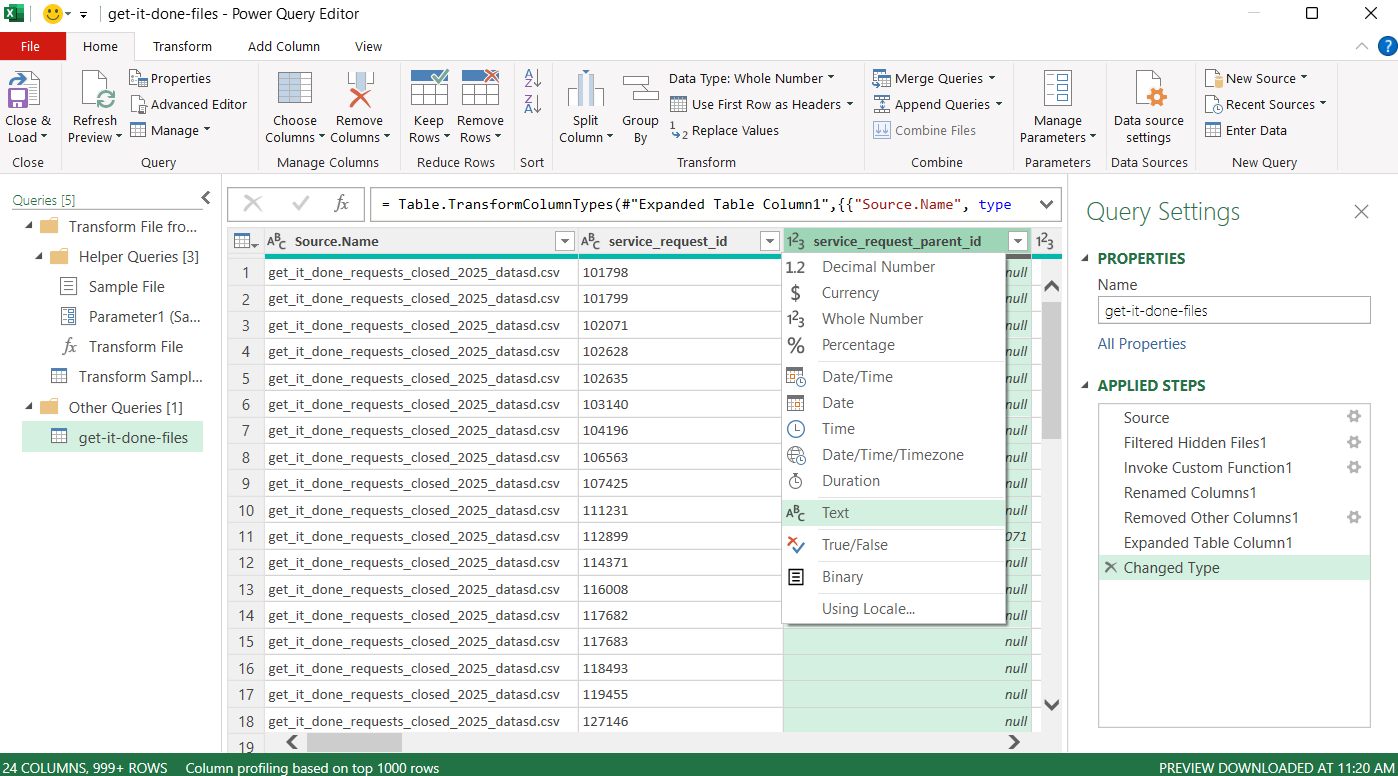Close the Query Settings pane
Image resolution: width=1398 pixels, height=776 pixels.
tap(1361, 211)
